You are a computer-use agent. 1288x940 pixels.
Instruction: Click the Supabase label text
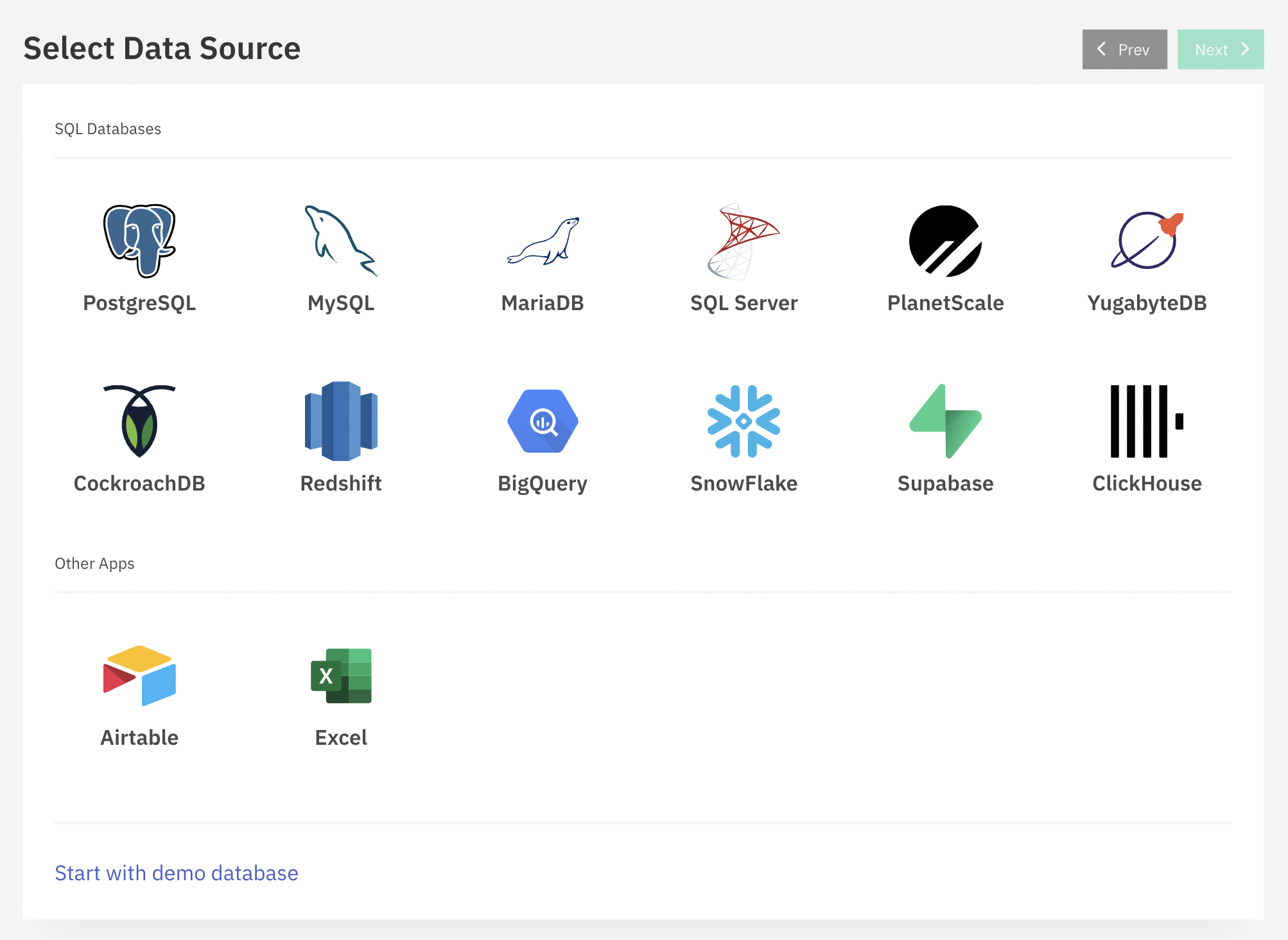tap(946, 483)
